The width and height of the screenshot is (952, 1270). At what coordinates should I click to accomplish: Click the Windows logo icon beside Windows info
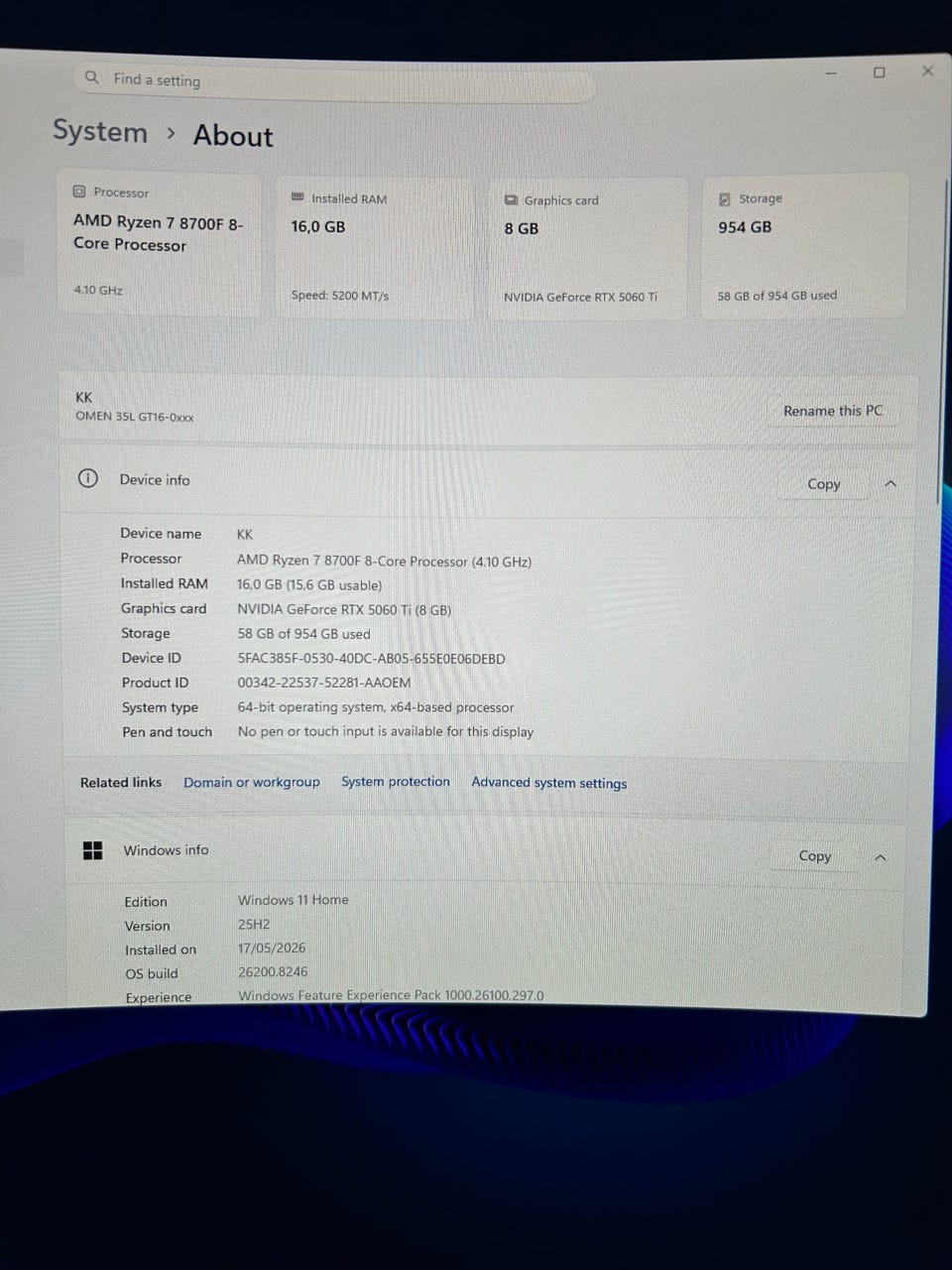92,850
